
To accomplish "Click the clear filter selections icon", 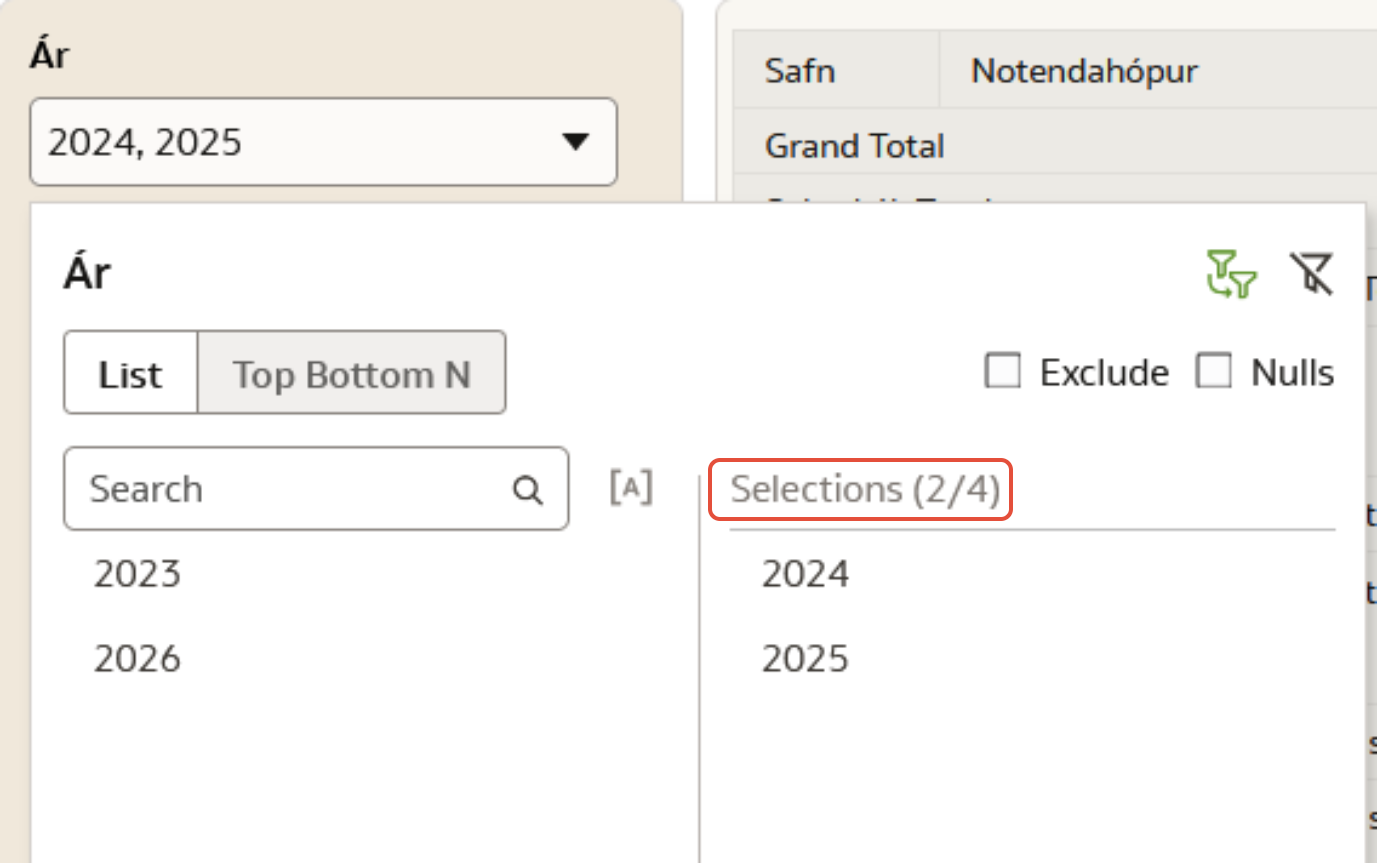I will point(1311,275).
